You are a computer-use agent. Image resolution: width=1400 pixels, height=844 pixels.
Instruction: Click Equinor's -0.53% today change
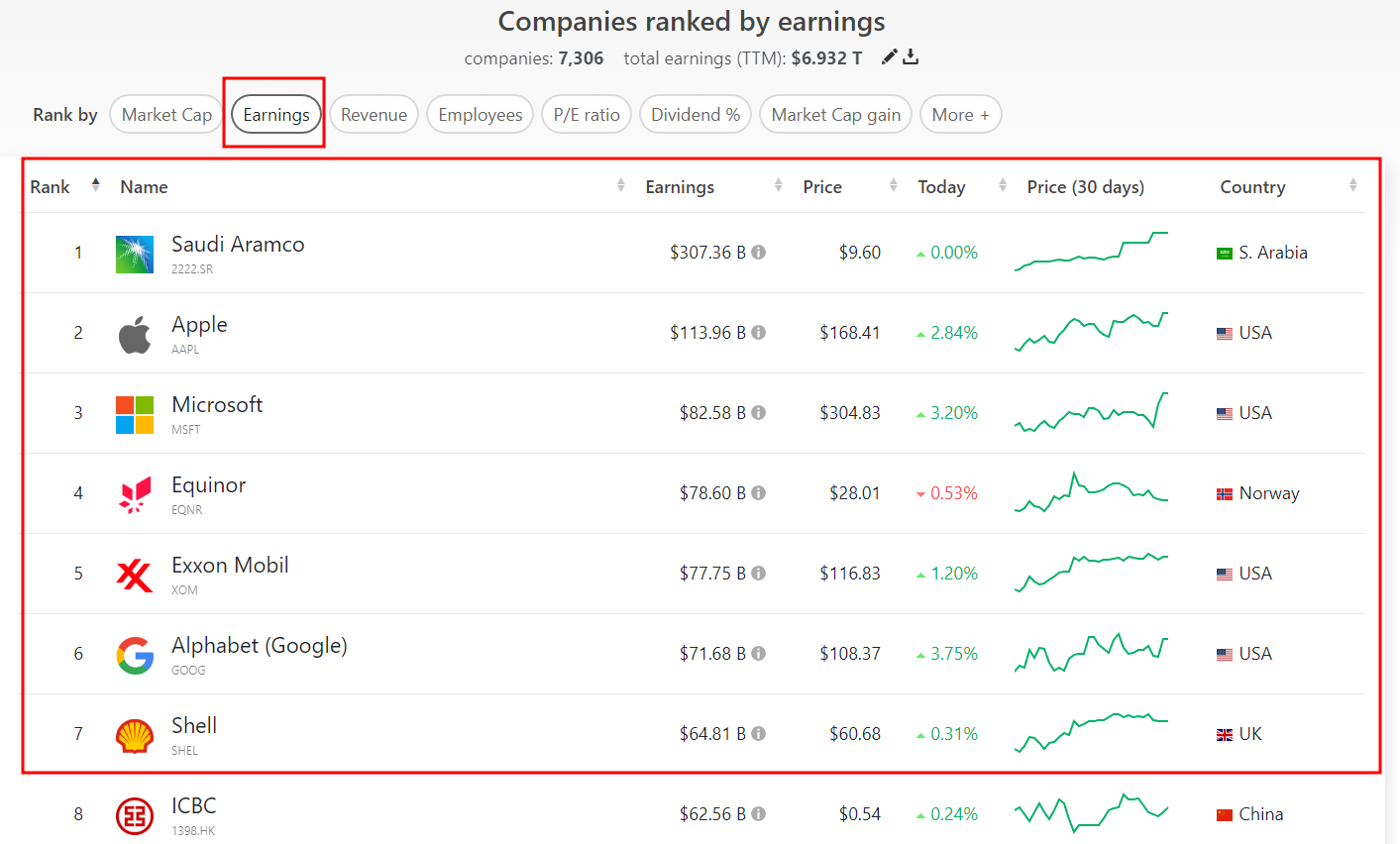pos(947,493)
